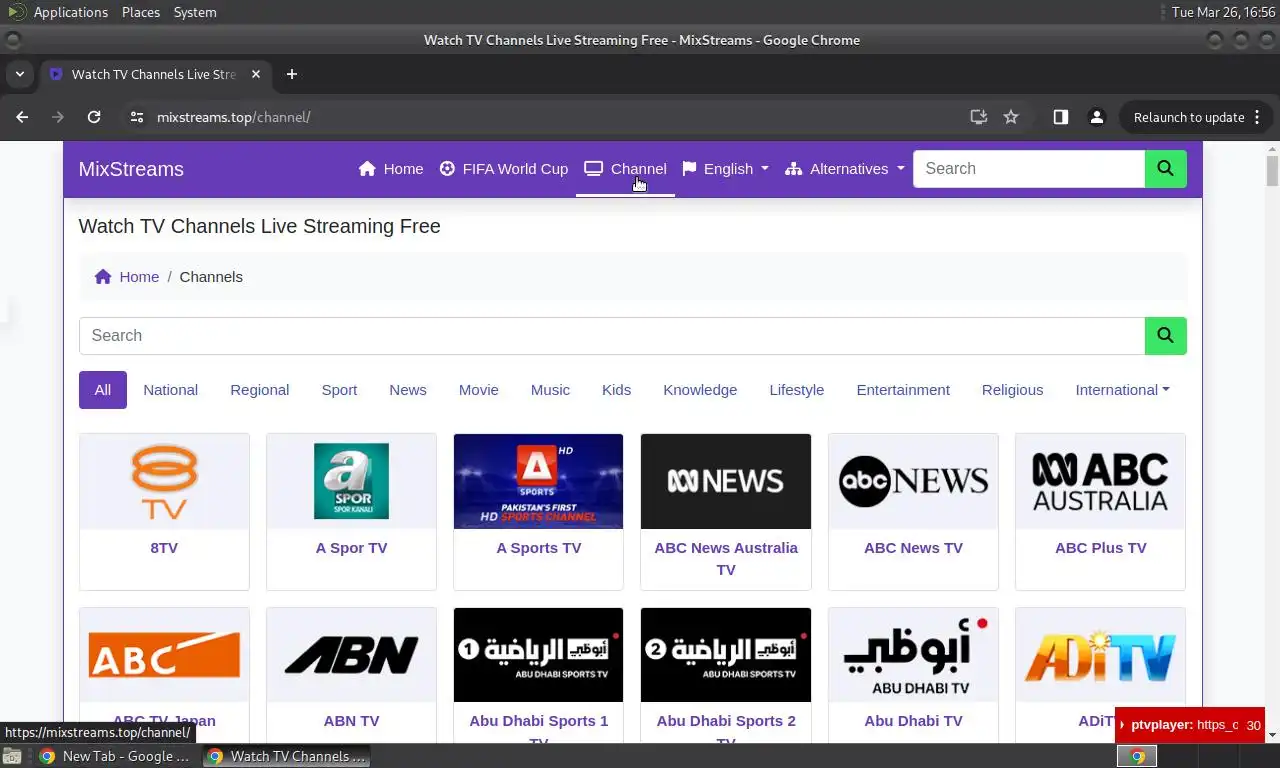Screen dimensions: 1280x768
Task: Open A Spor TV title link
Action: (351, 548)
